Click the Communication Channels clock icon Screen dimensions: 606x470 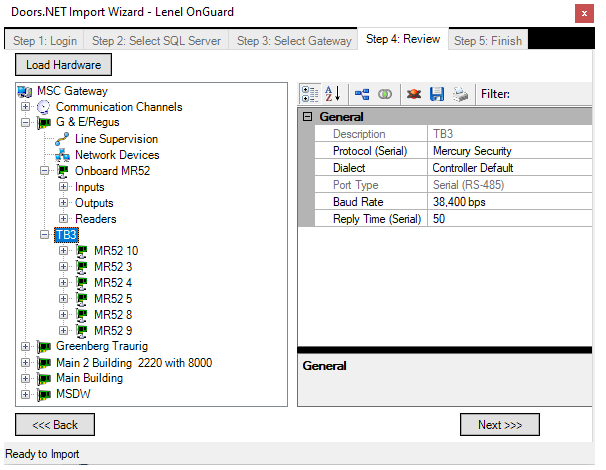point(43,107)
